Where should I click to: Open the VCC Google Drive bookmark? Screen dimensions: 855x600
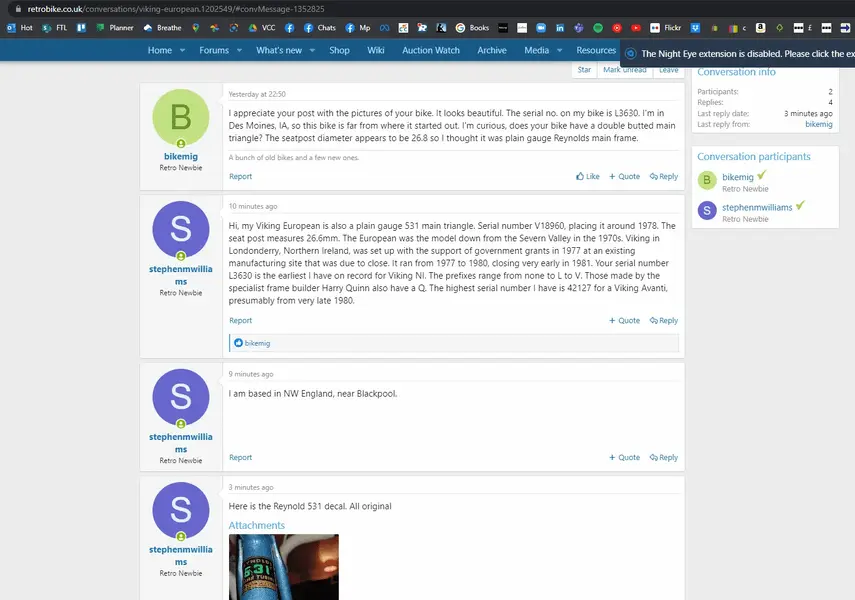coord(262,28)
